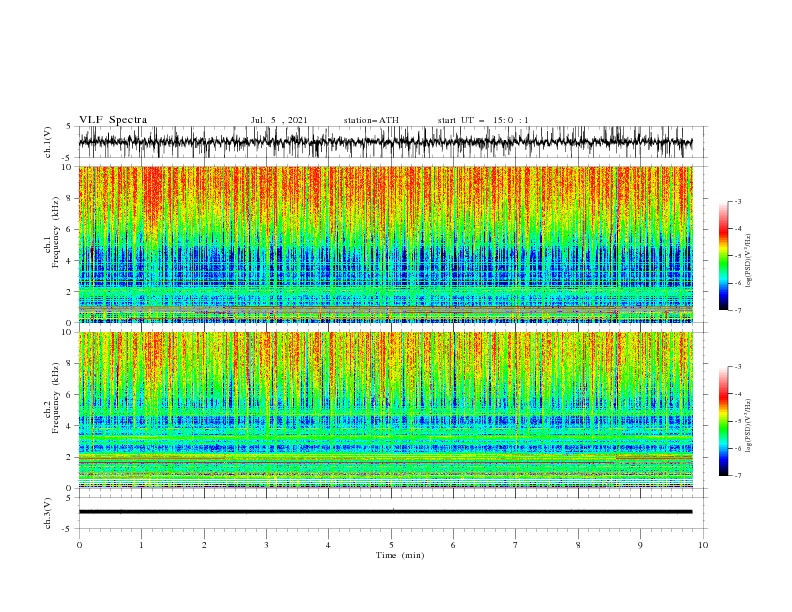Click the "station=ATH" header label
Image resolution: width=792 pixels, height=612 pixels.
pyautogui.click(x=371, y=120)
